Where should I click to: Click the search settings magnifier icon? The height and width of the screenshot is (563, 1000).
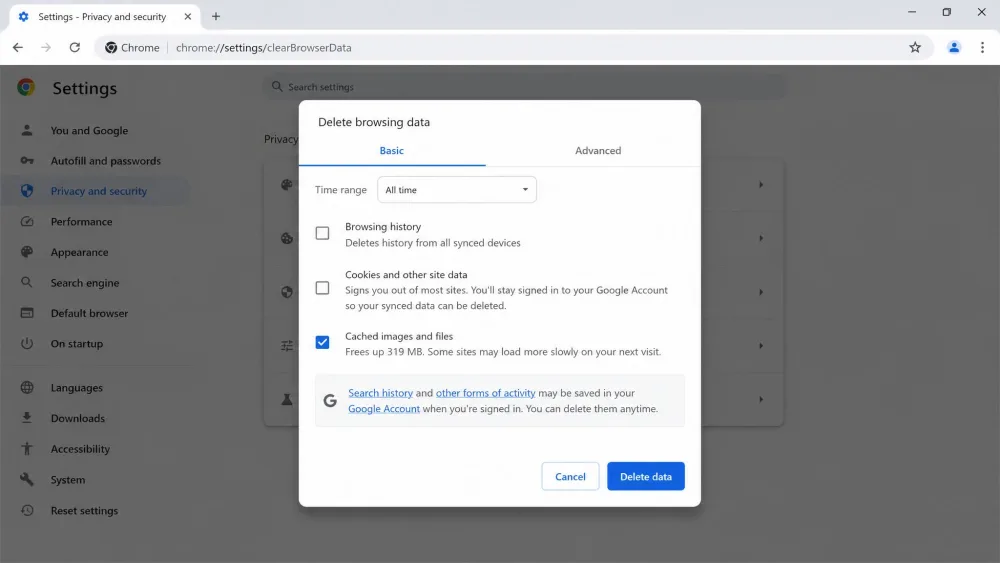pos(277,86)
